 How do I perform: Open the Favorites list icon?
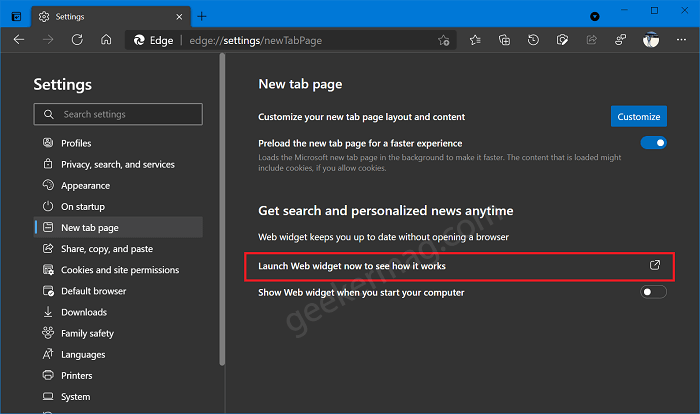tap(475, 40)
